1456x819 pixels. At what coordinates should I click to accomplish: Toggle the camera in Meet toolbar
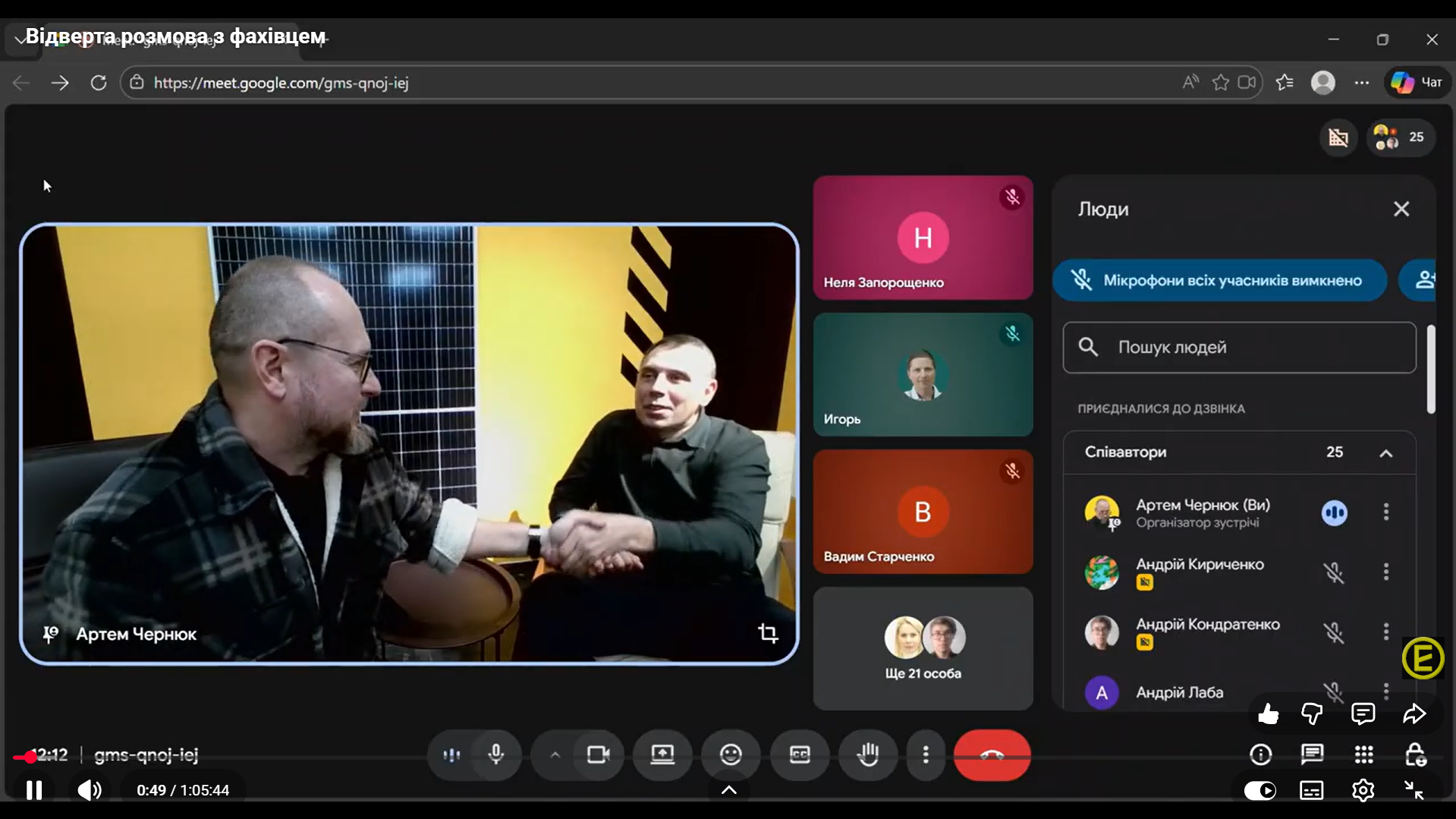pyautogui.click(x=599, y=754)
